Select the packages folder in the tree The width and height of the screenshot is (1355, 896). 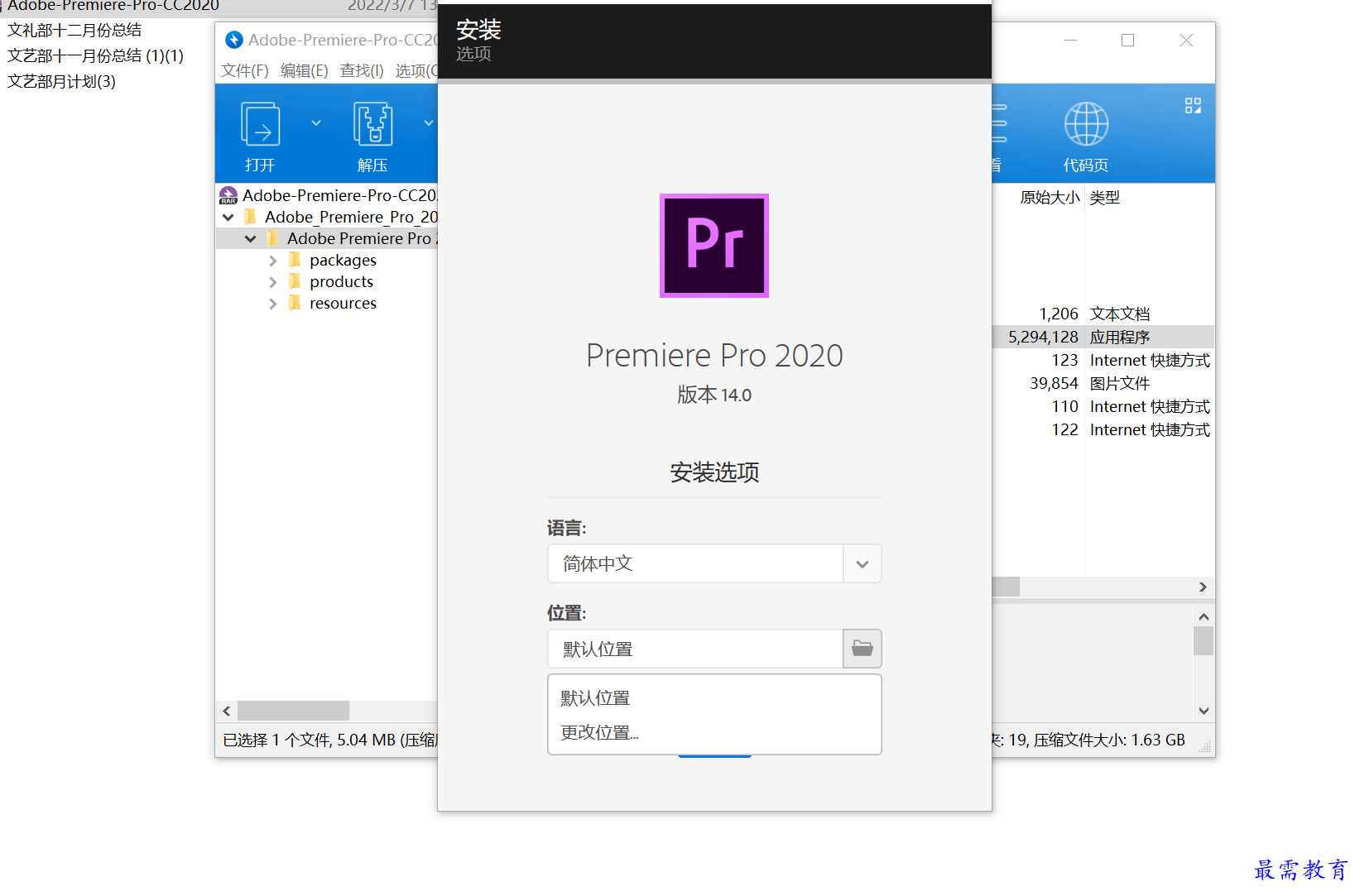coord(343,261)
